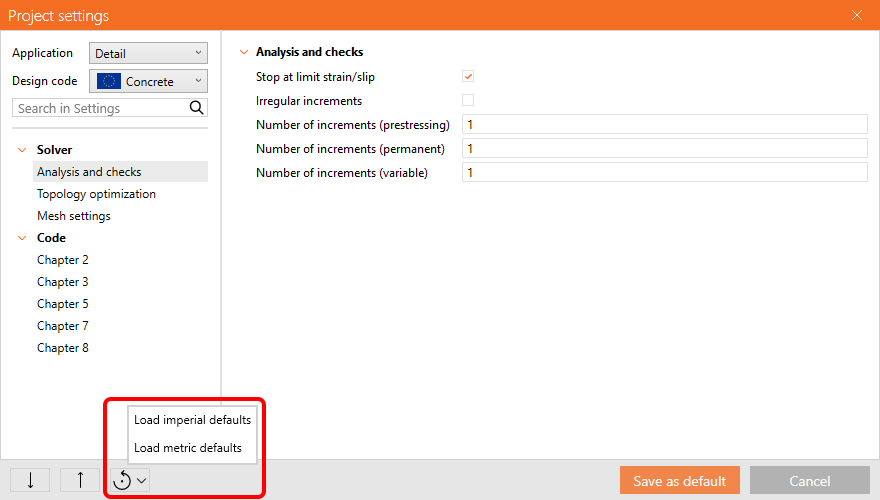
Task: Open the Design code dropdown
Action: (x=148, y=81)
